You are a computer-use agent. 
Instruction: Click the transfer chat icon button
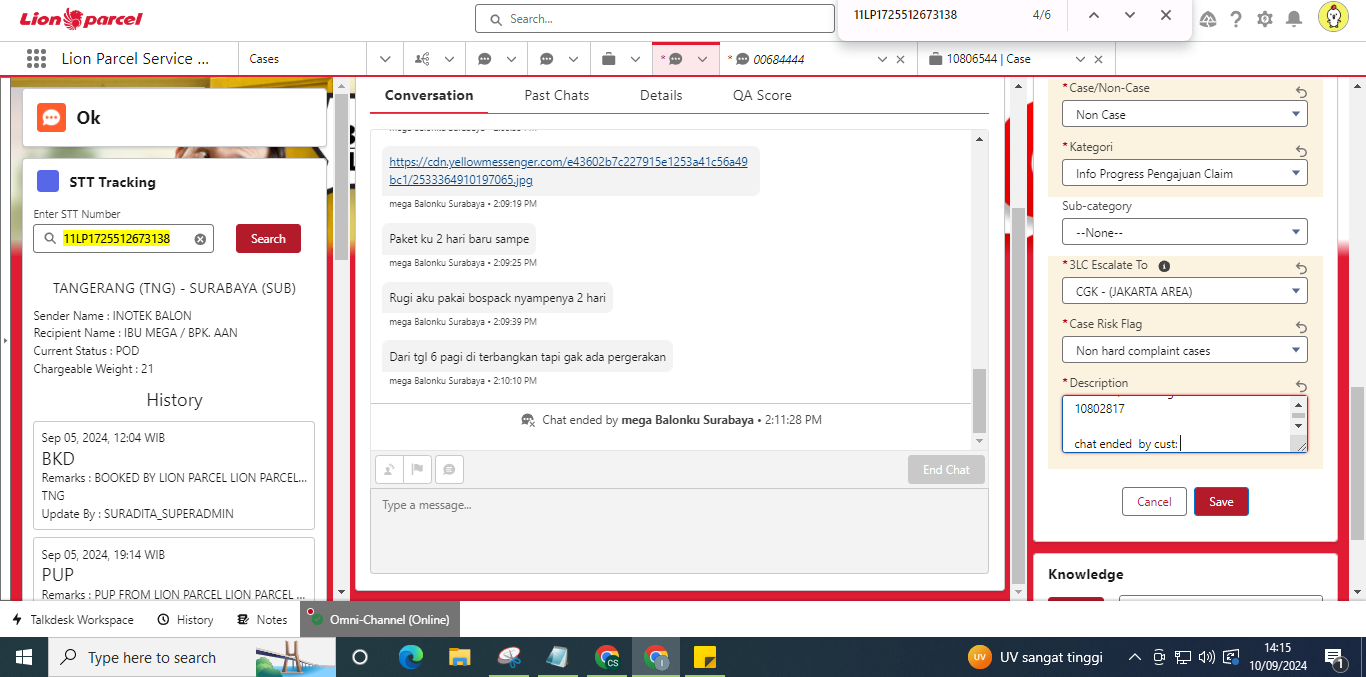[x=389, y=469]
